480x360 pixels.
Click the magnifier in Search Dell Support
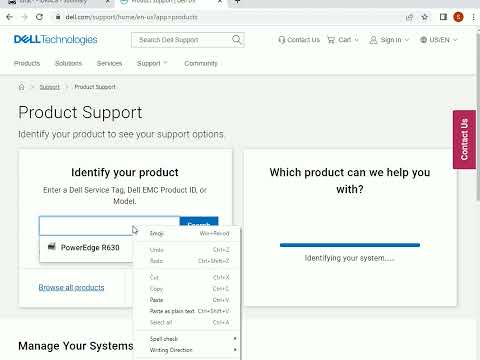[237, 40]
